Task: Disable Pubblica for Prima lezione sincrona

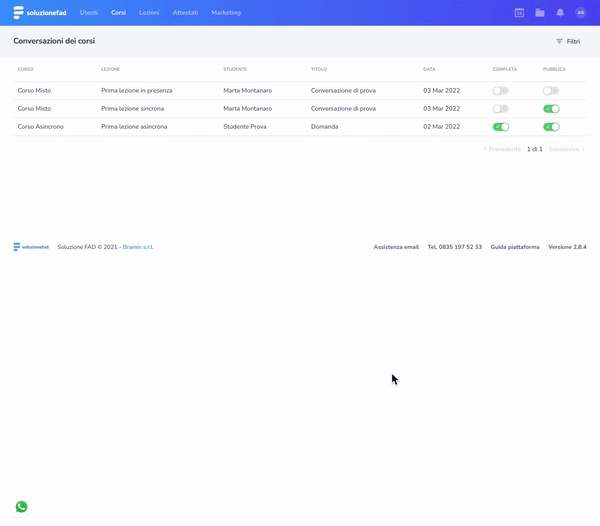Action: [x=551, y=109]
